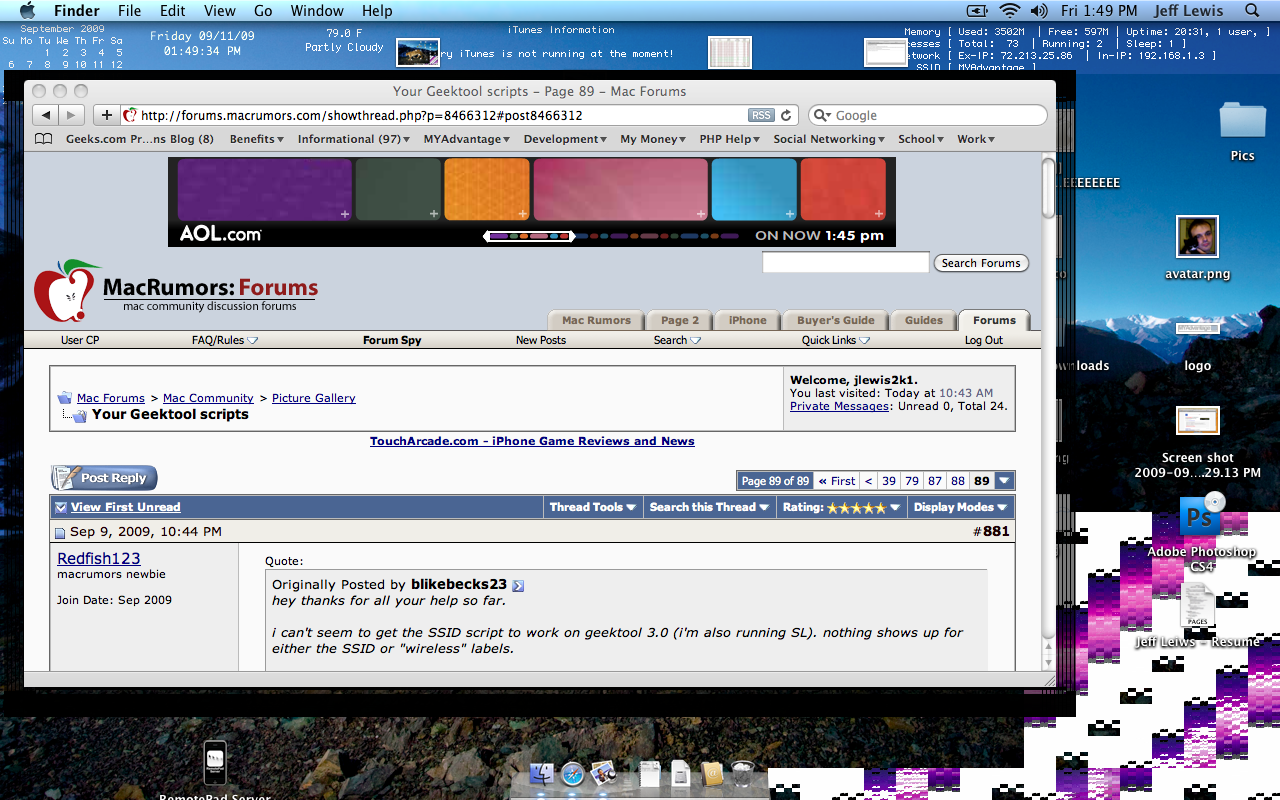The image size is (1280, 800).
Task: Add bookmark with the plus button
Action: point(106,115)
